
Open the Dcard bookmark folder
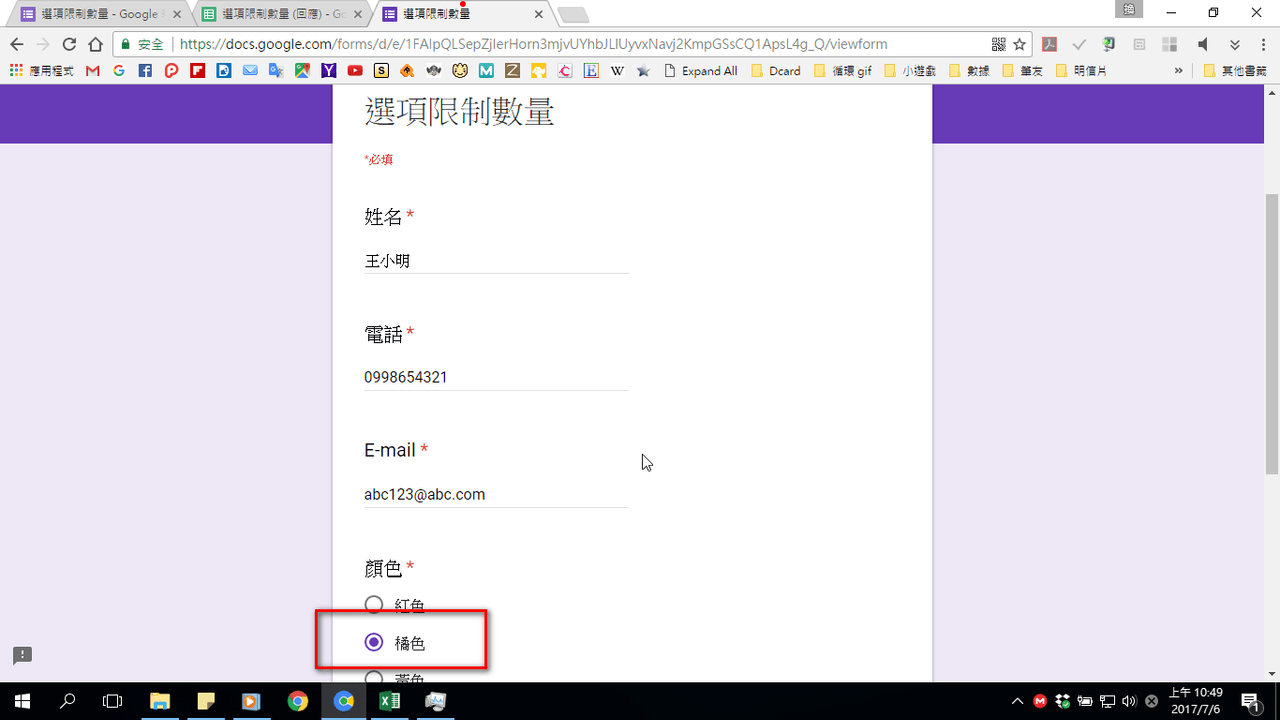click(x=776, y=71)
